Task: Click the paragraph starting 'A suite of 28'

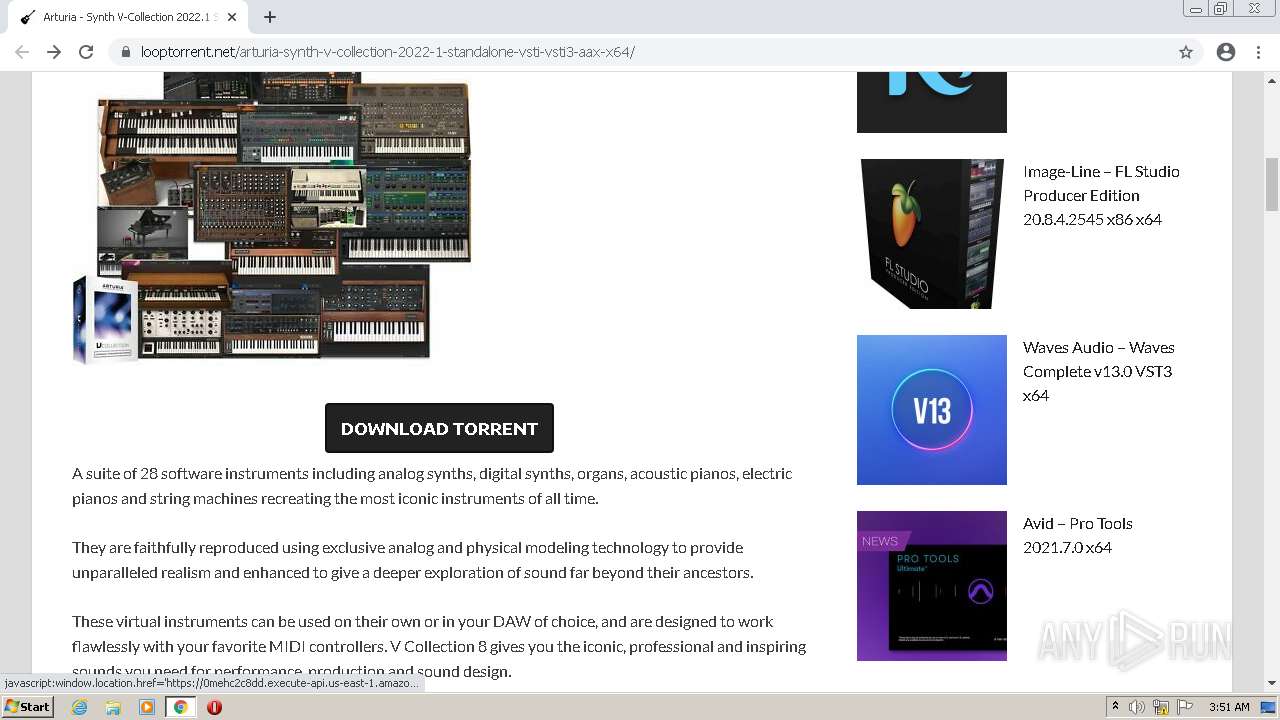Action: 432,486
